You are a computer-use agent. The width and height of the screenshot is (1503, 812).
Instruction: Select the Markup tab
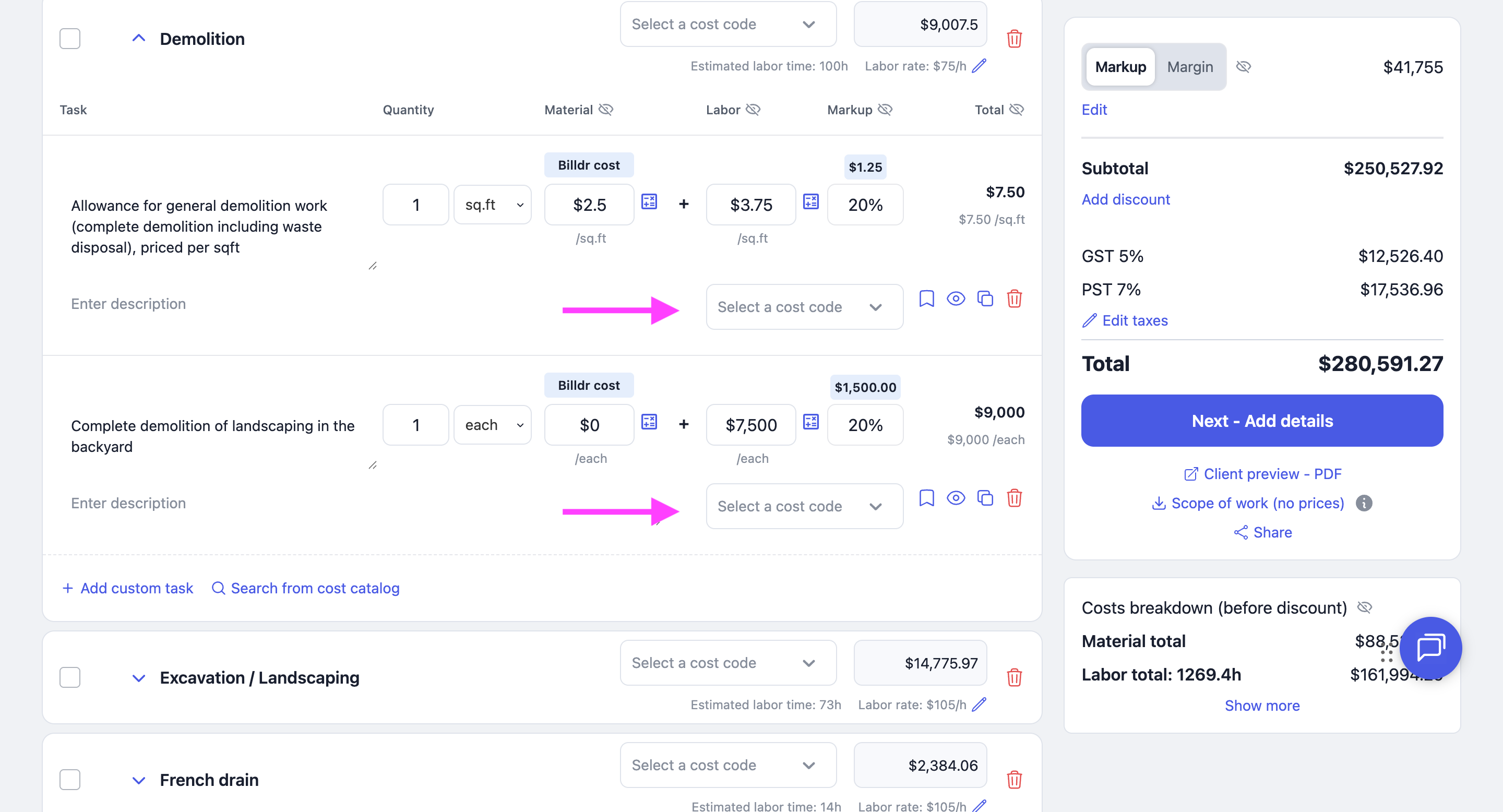[x=1120, y=67]
